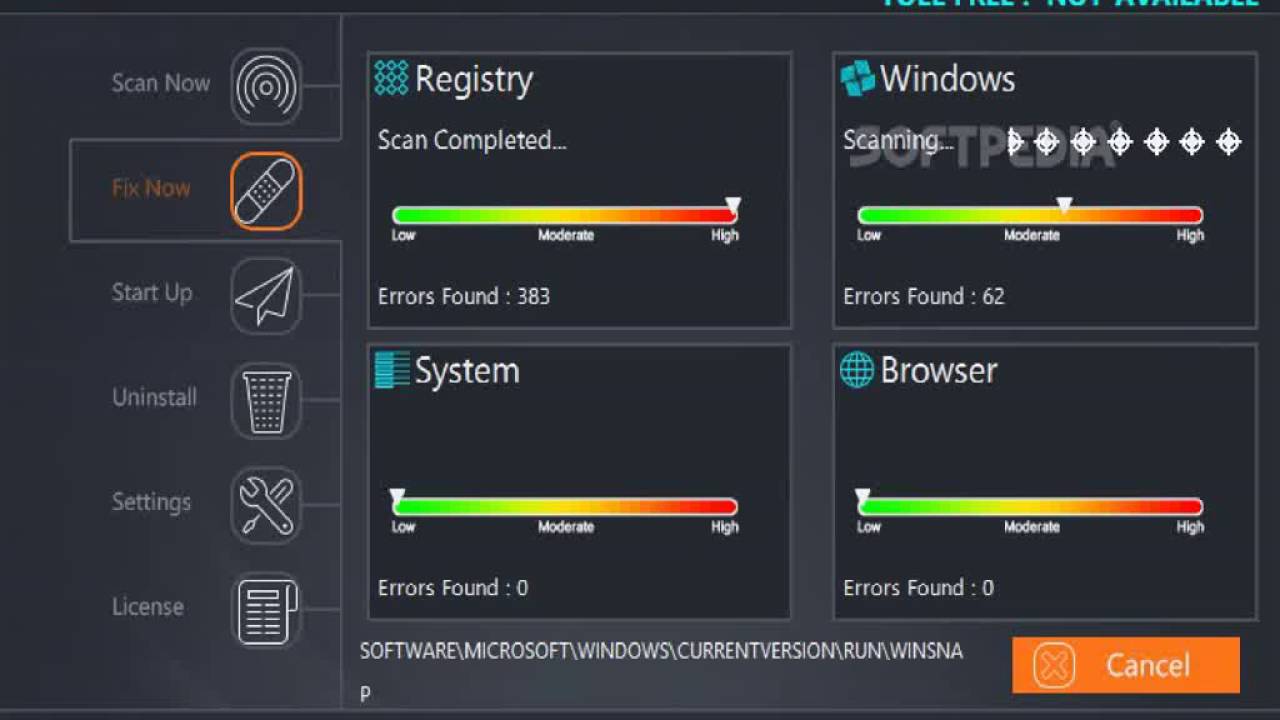
Task: Click the Browser meter pointer at Low
Action: 863,496
